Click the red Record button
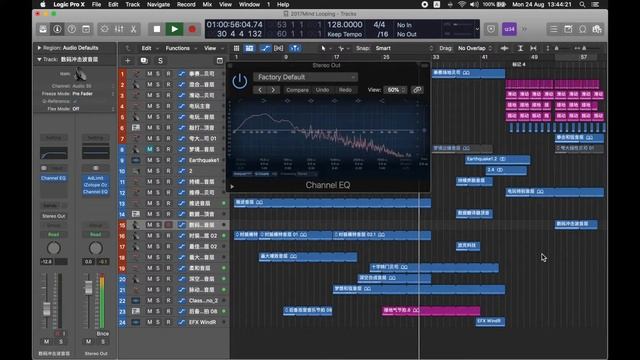Image resolution: width=640 pixels, height=360 pixels. pos(192,29)
